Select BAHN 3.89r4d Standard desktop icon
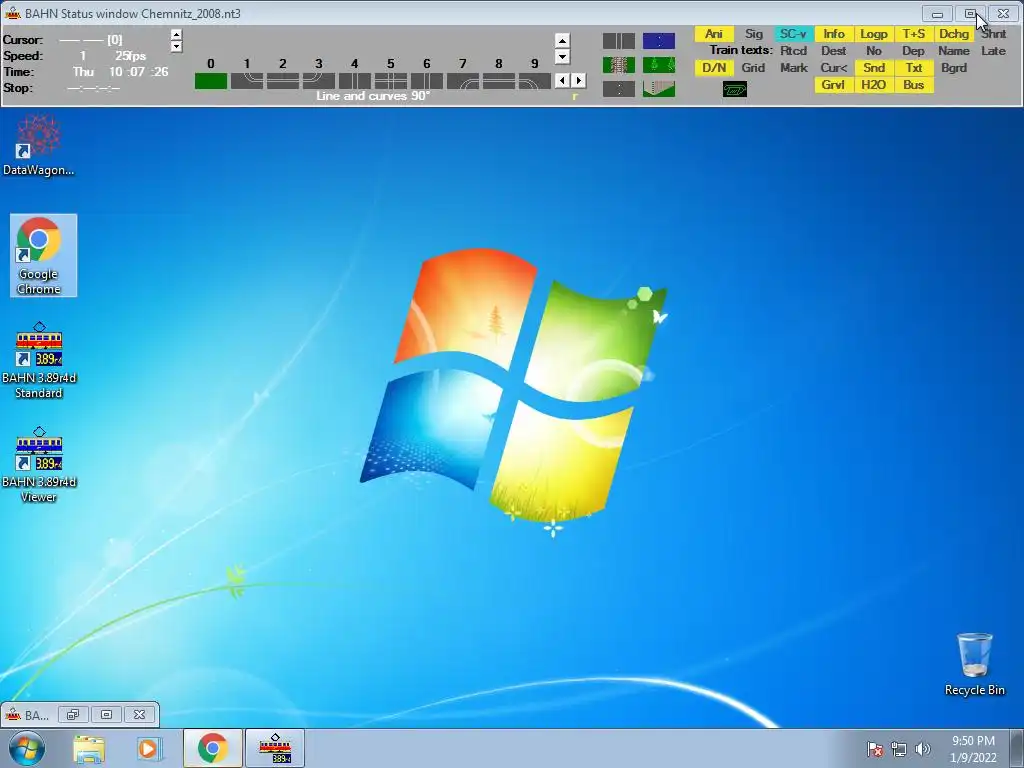 (39, 360)
